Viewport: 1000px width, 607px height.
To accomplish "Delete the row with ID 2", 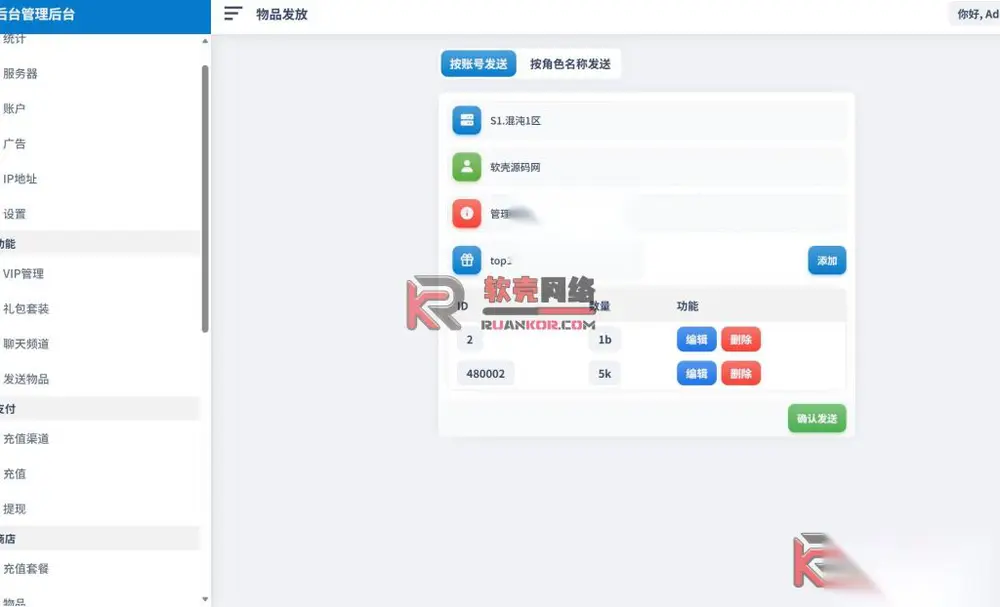I will point(741,340).
